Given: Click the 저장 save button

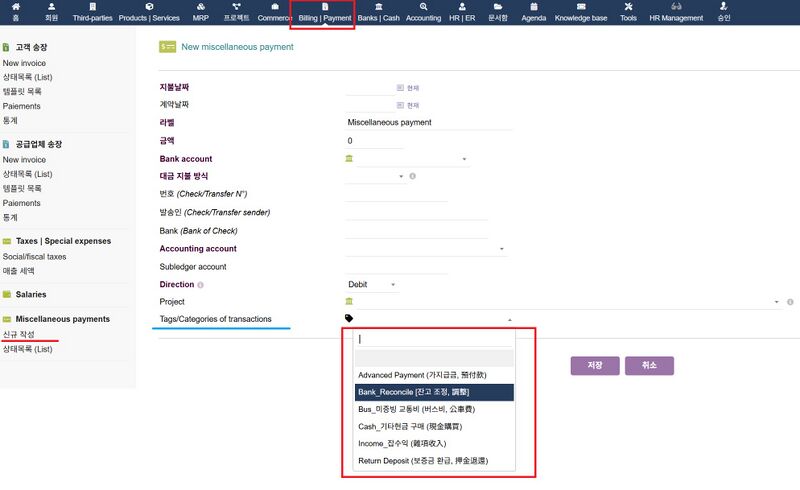Looking at the screenshot, I should point(595,366).
